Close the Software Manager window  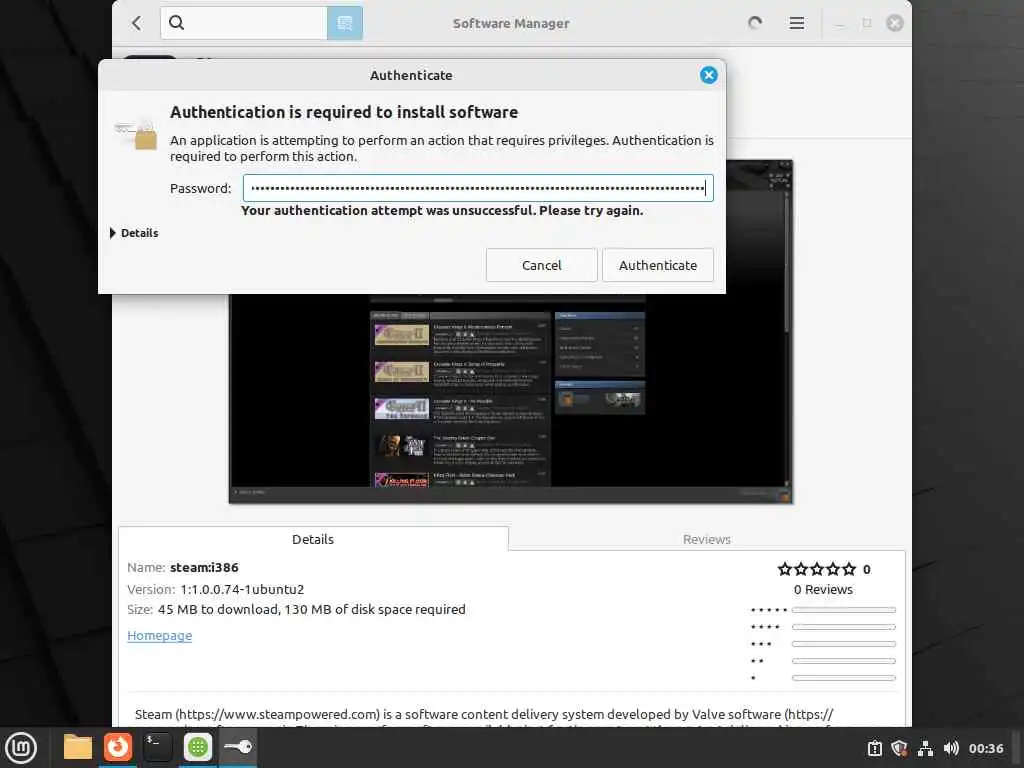(895, 24)
